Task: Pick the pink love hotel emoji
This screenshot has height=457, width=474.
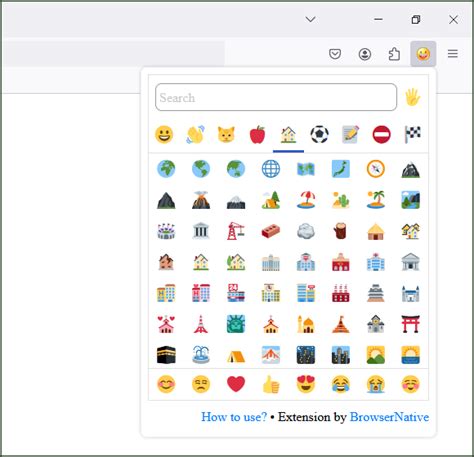Action: [x=201, y=293]
